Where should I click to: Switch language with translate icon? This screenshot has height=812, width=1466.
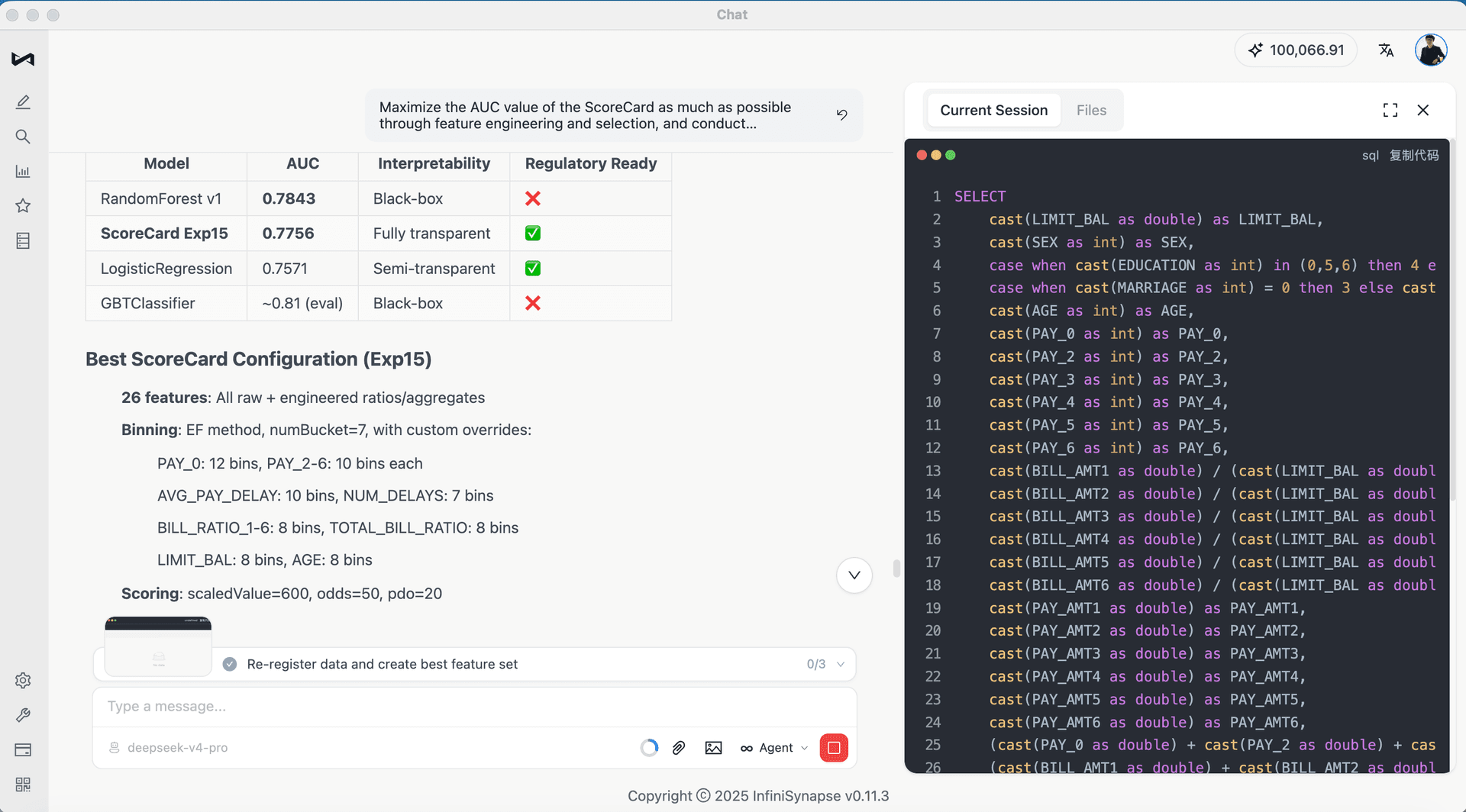point(1386,50)
